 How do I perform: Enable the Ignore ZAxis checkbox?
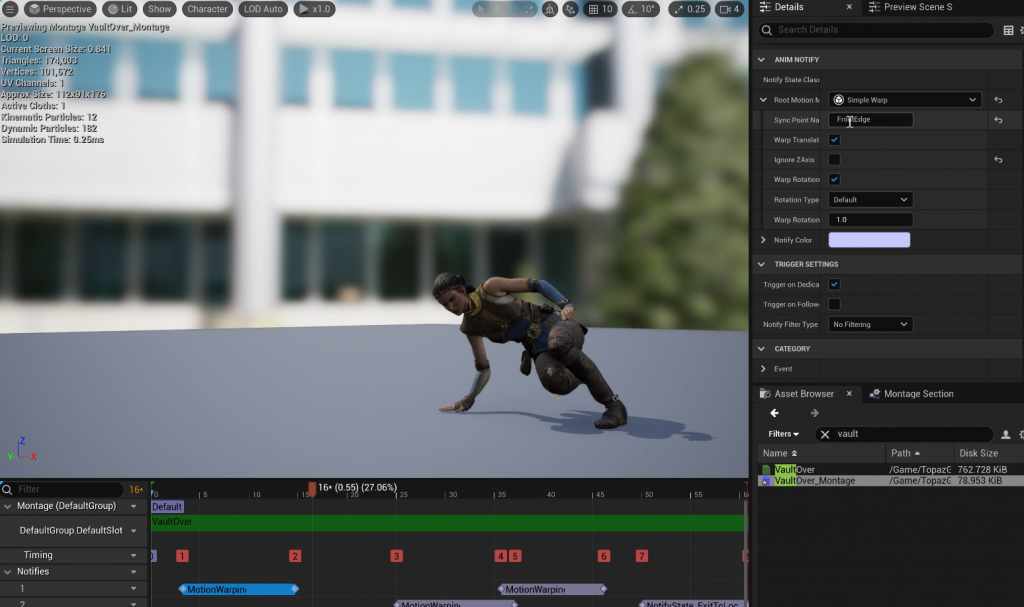pos(834,160)
